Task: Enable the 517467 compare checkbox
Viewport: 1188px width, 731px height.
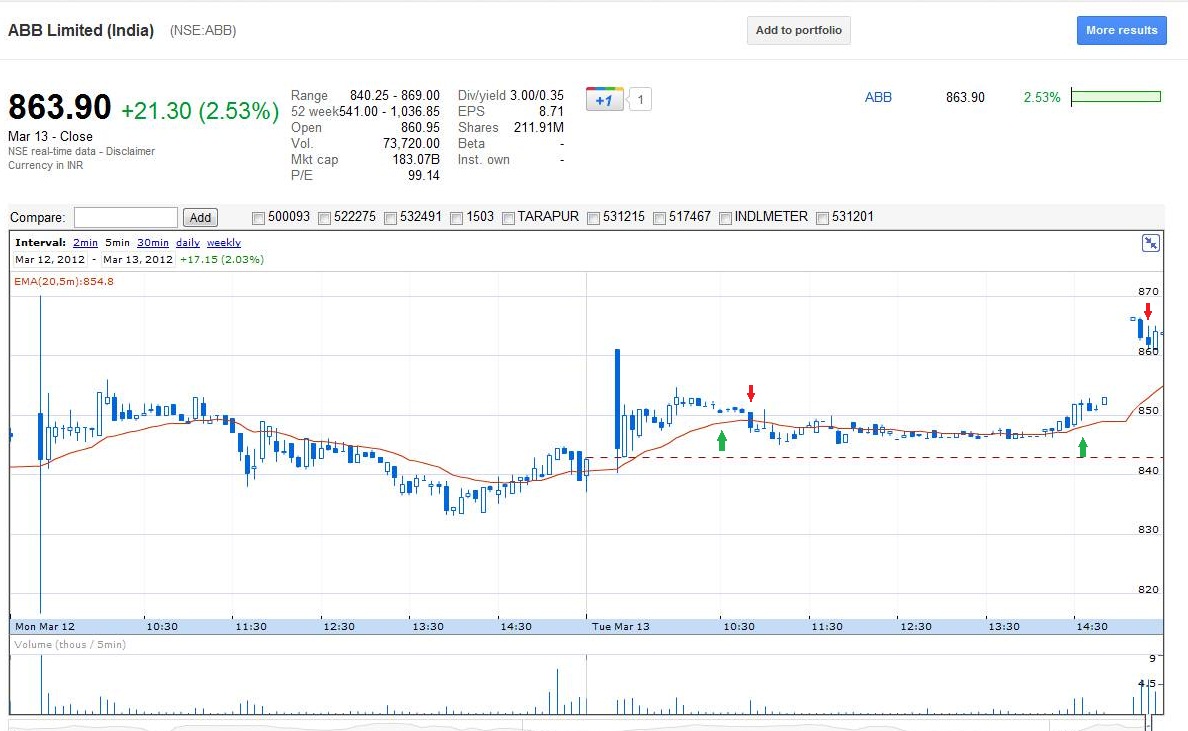Action: (659, 218)
